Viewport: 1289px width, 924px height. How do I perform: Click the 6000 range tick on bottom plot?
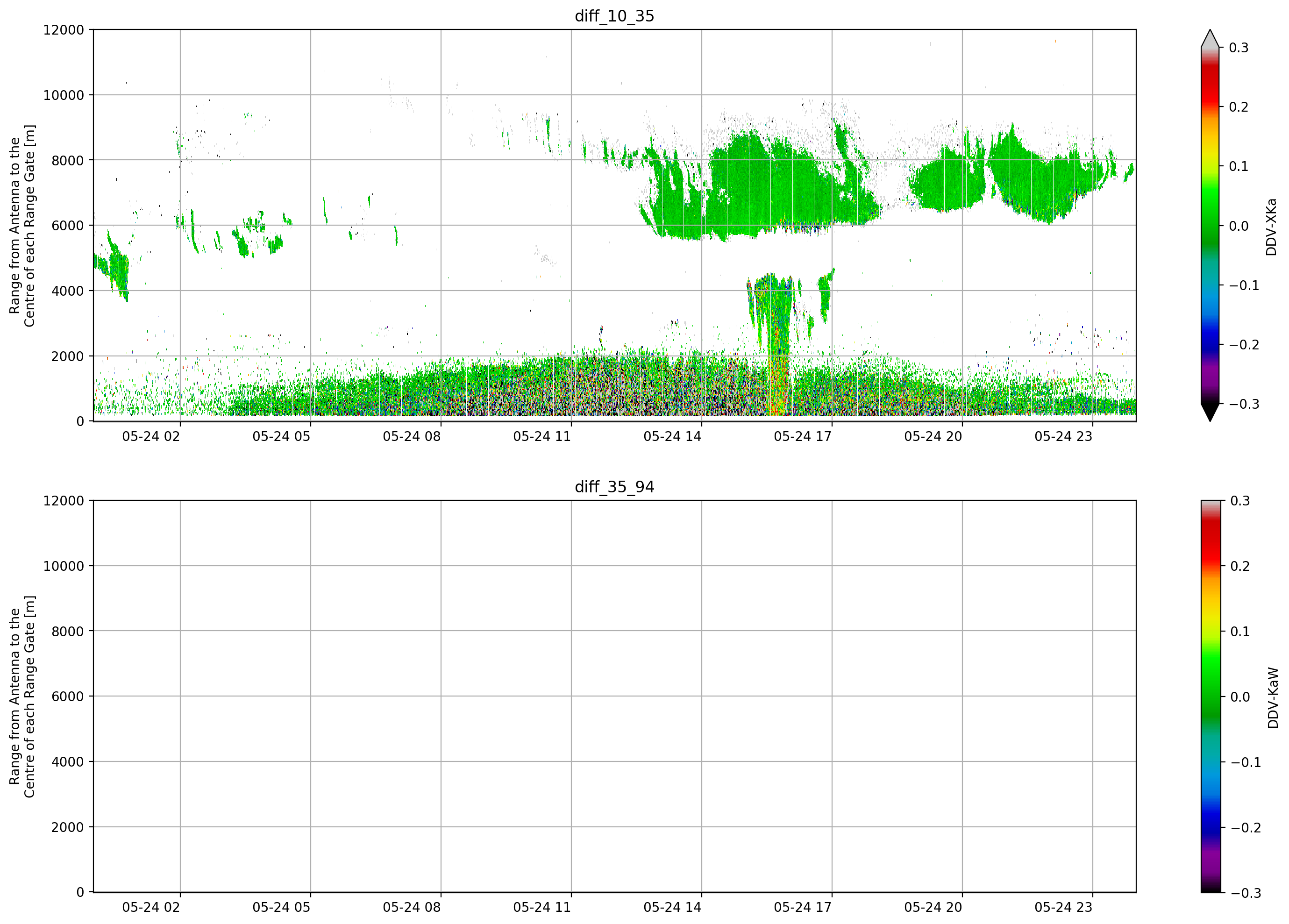coord(68,696)
